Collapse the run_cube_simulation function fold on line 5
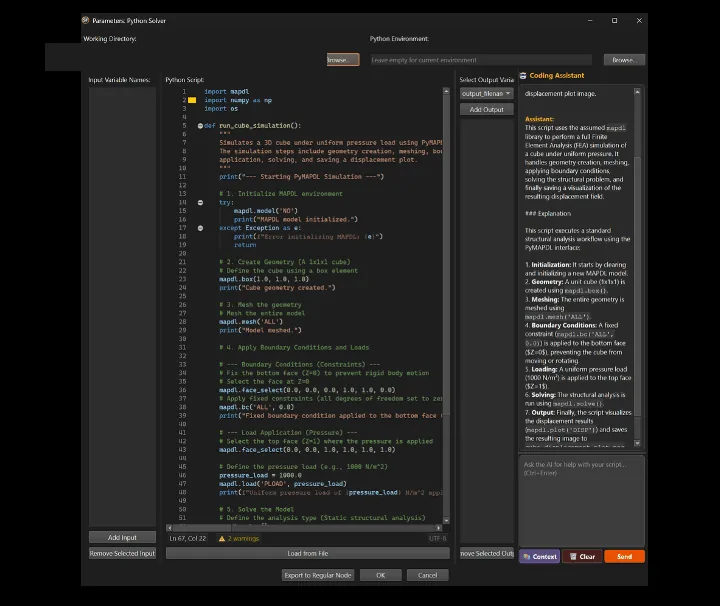 pyautogui.click(x=200, y=126)
